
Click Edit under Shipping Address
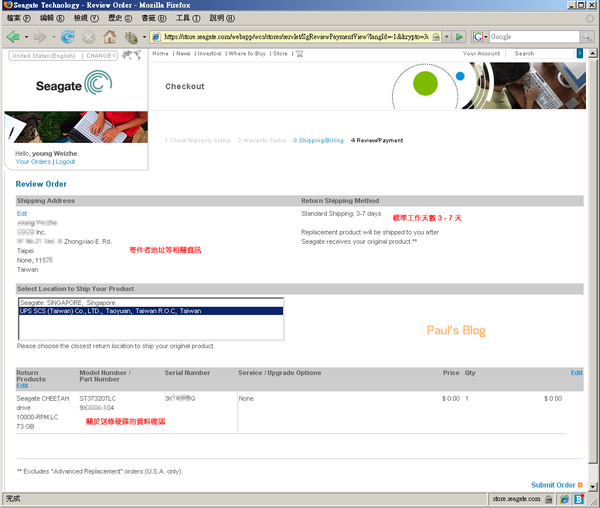click(x=22, y=213)
